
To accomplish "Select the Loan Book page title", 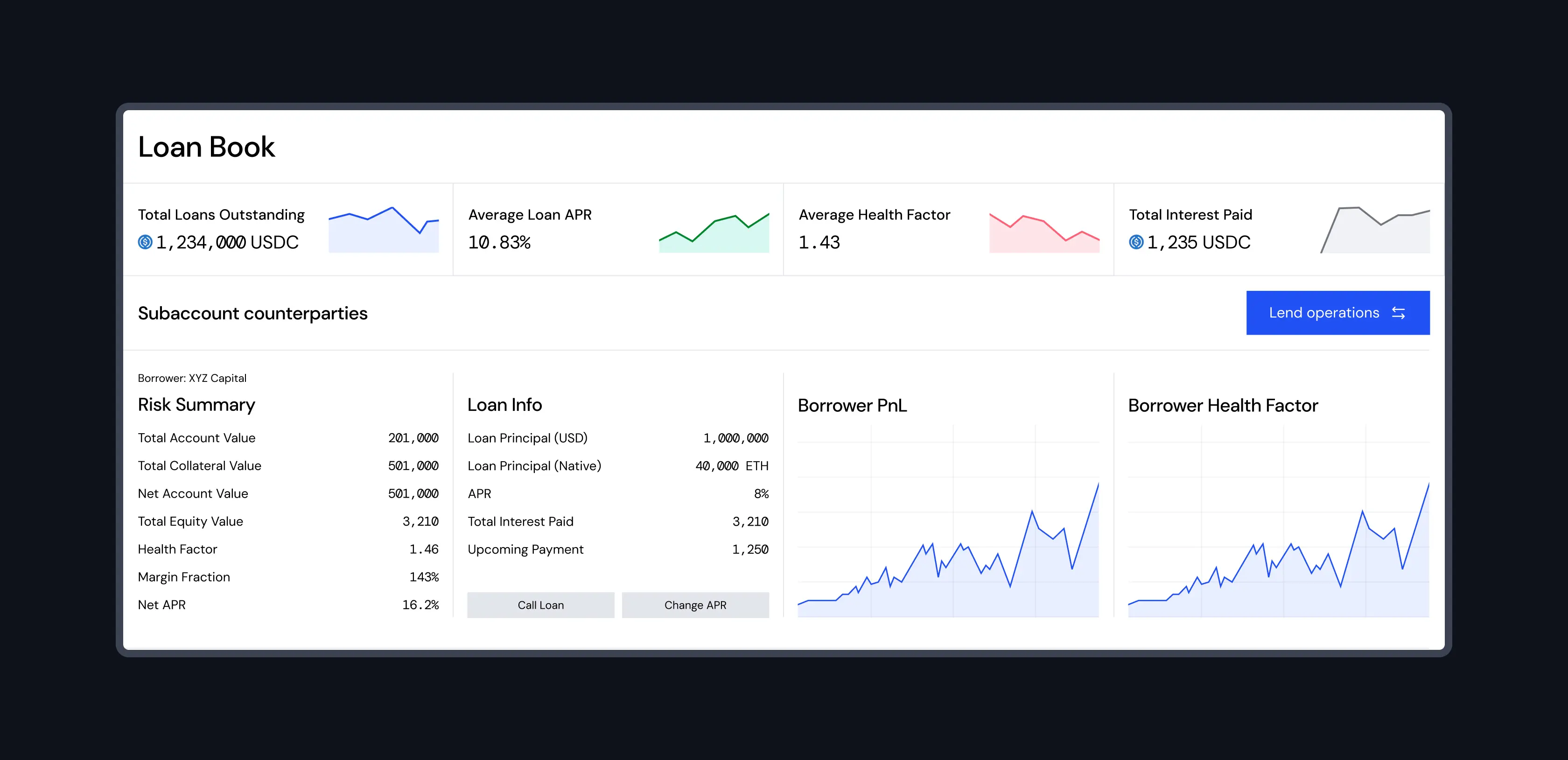I will point(206,147).
